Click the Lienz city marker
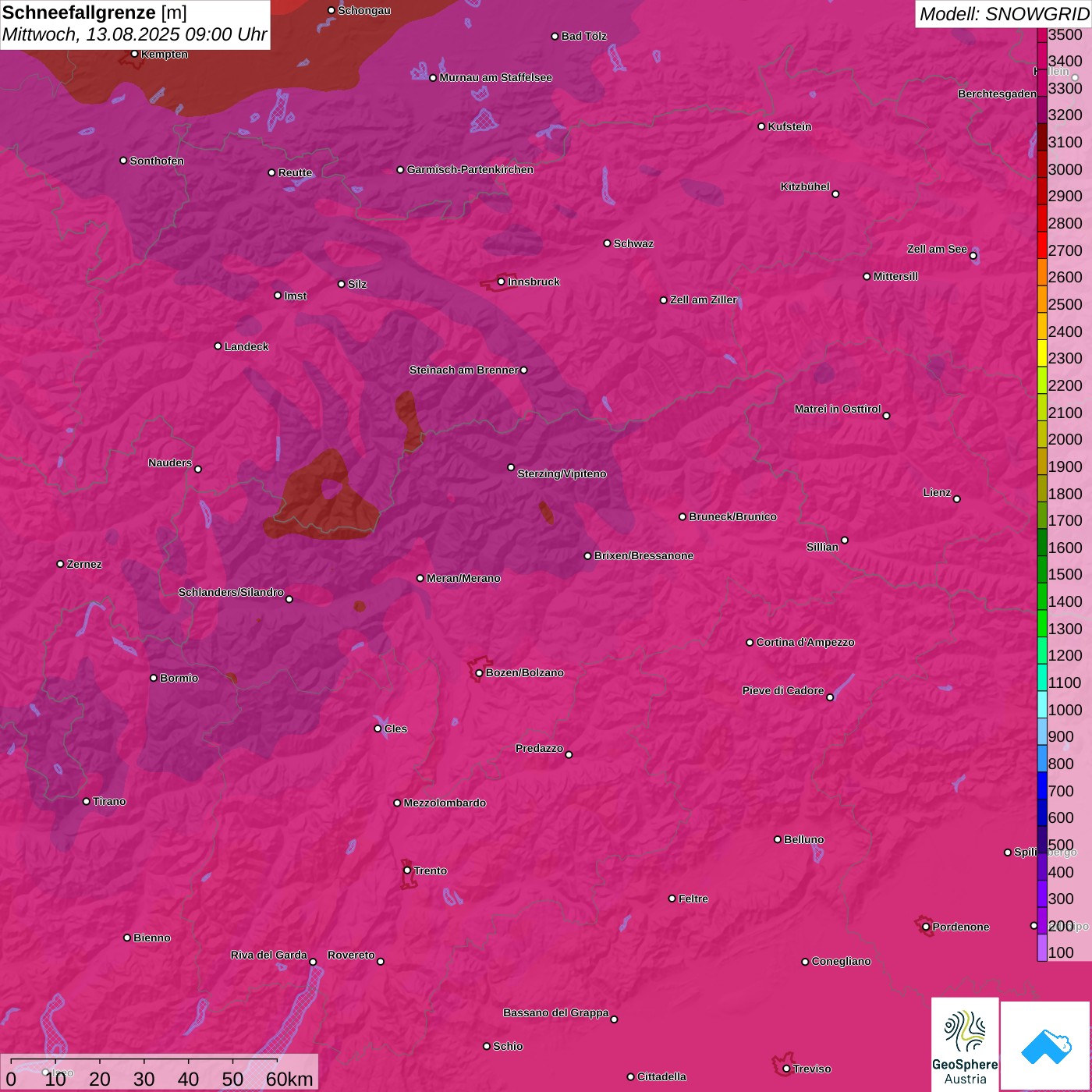The image size is (1092, 1092). tap(957, 499)
